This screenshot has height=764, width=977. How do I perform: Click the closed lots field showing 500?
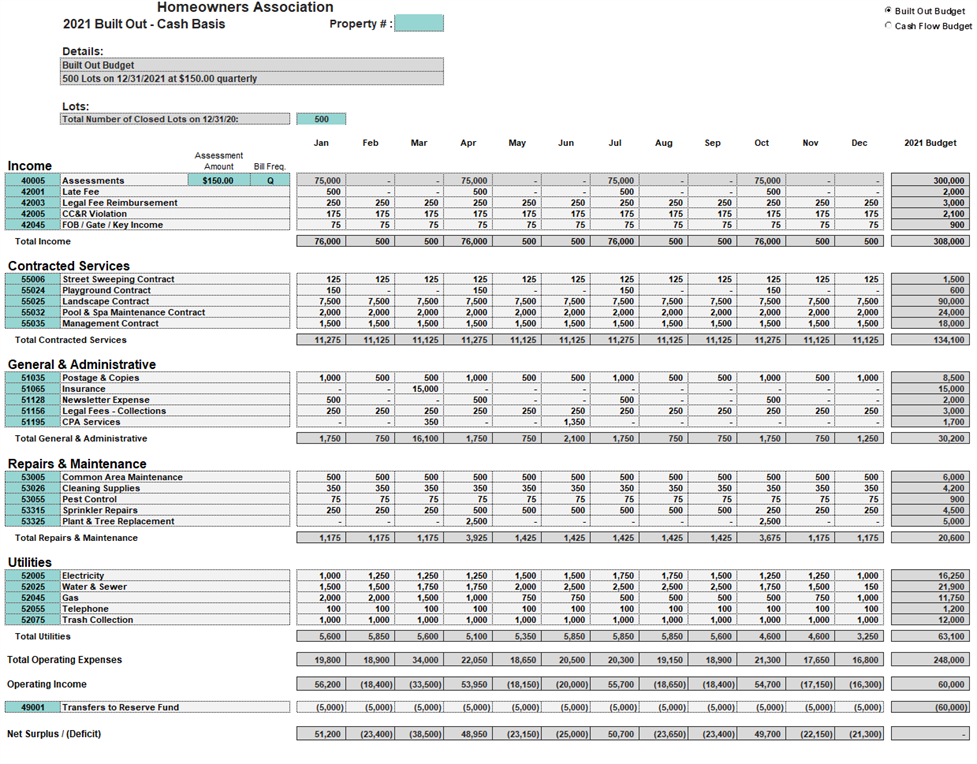pyautogui.click(x=321, y=119)
